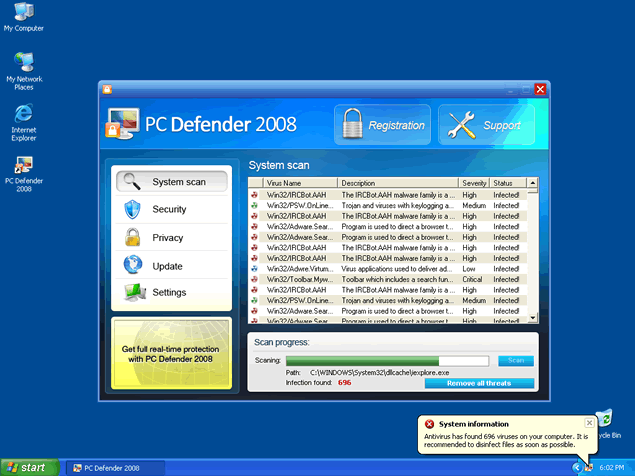Sort results by Virus Name column
635x476 pixels.
[300, 183]
